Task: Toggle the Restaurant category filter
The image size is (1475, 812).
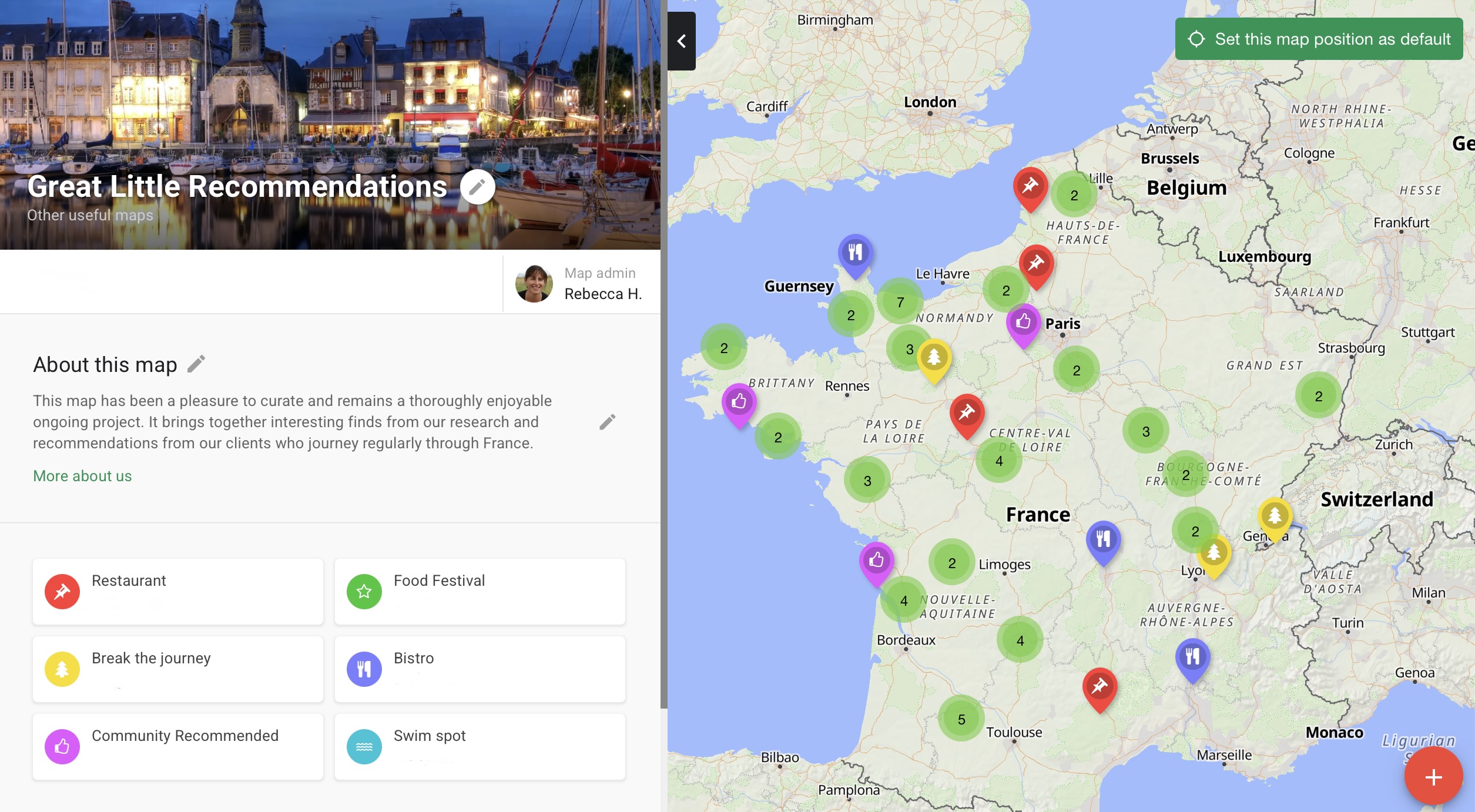Action: (177, 591)
